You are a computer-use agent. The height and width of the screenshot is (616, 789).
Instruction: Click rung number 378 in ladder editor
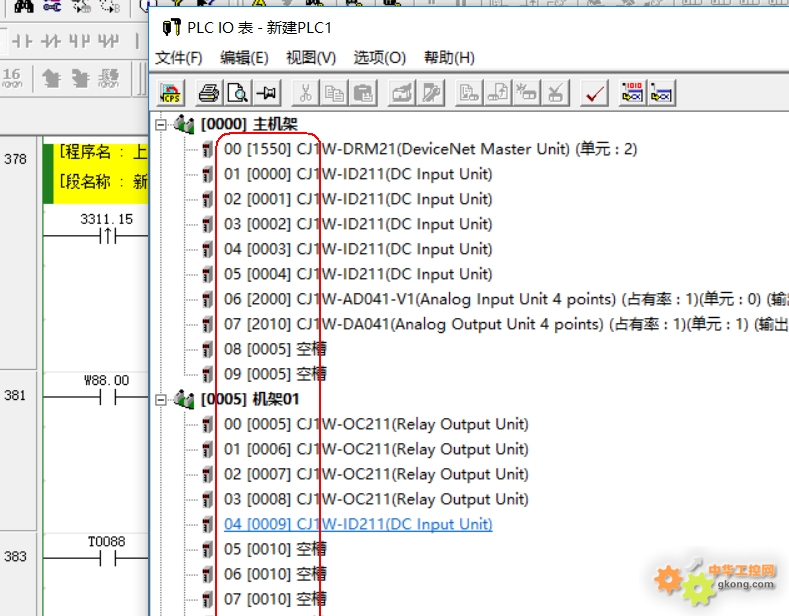[x=15, y=160]
